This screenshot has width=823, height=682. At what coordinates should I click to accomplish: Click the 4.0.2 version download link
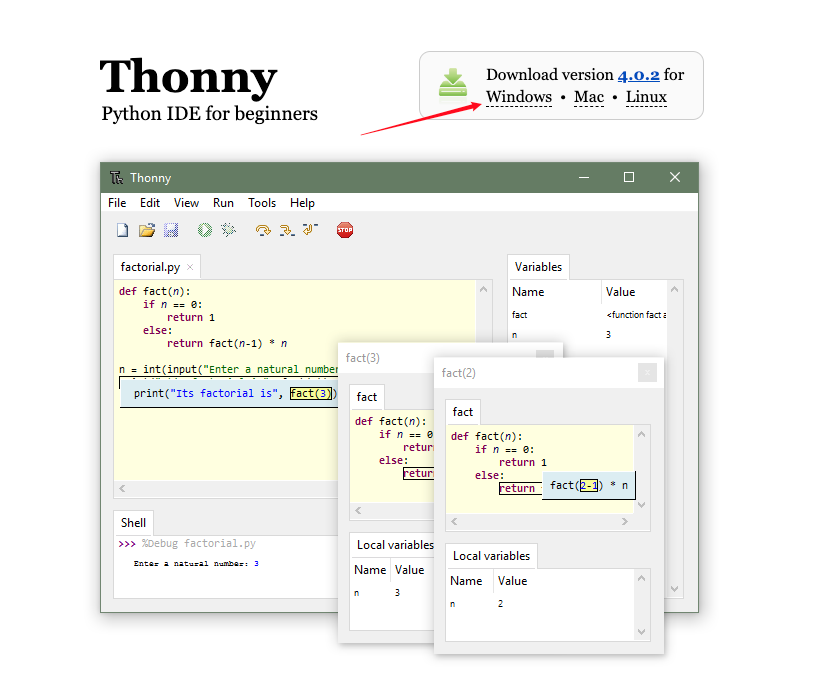click(x=638, y=75)
